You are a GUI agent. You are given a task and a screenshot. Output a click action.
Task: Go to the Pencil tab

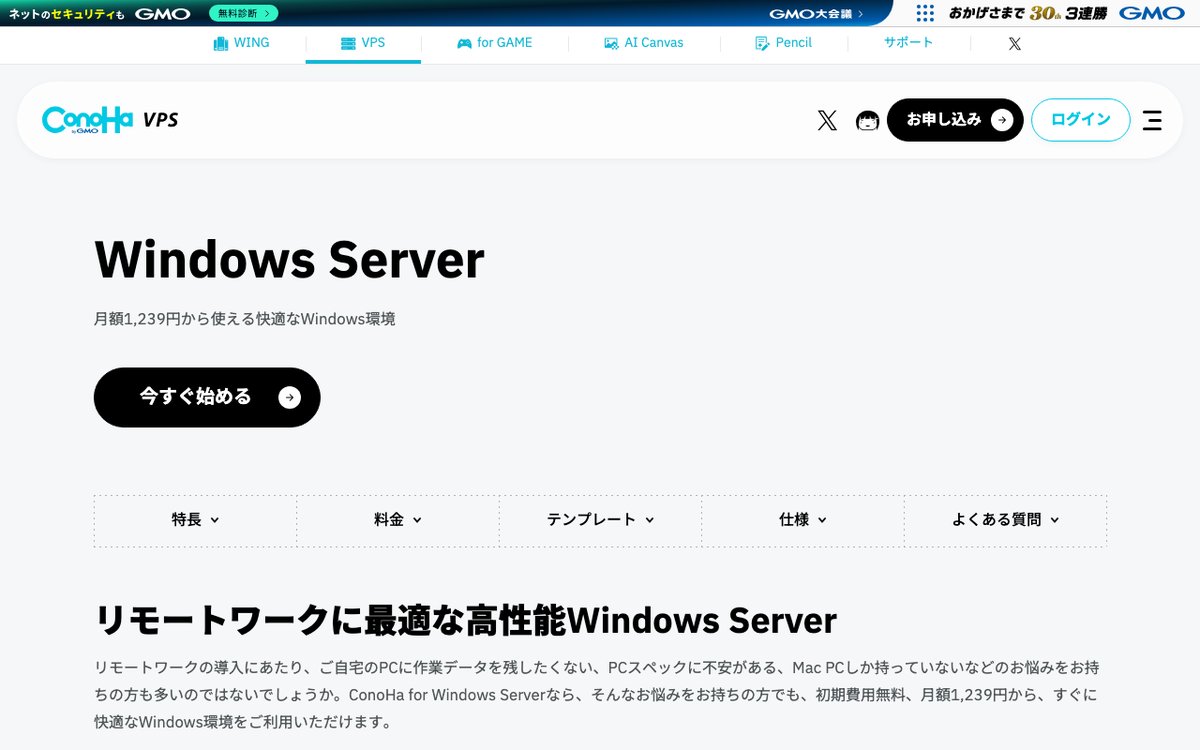pos(784,44)
